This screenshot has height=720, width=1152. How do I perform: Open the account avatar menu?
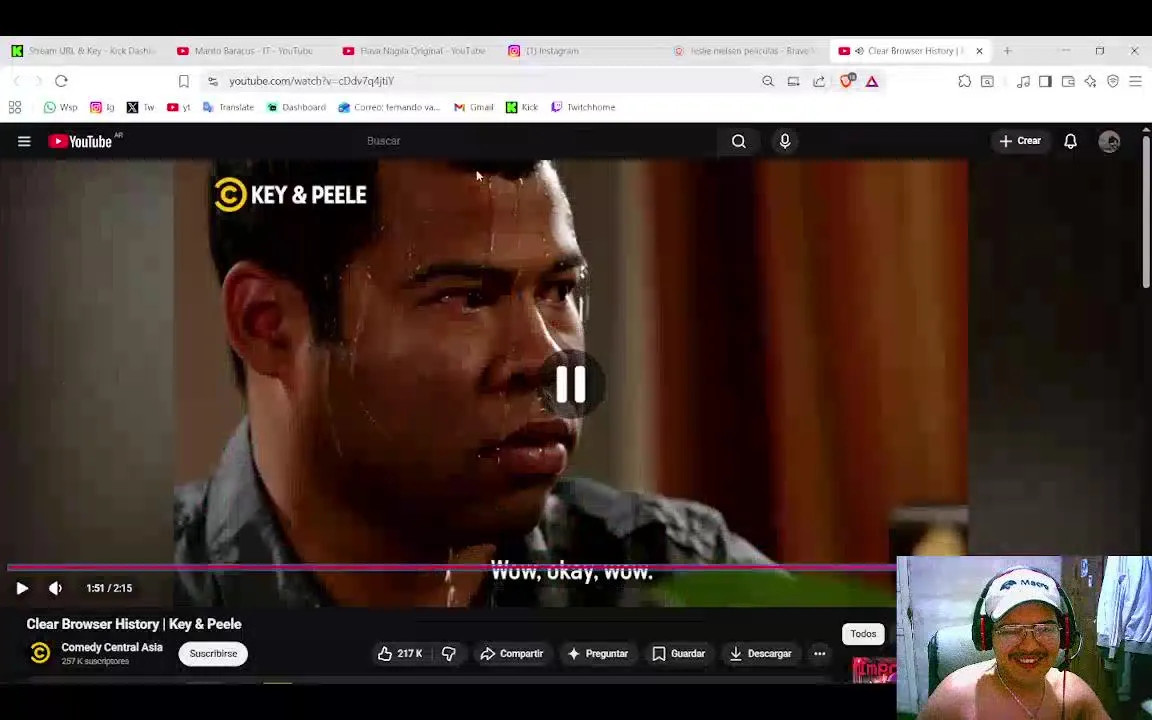(1109, 141)
